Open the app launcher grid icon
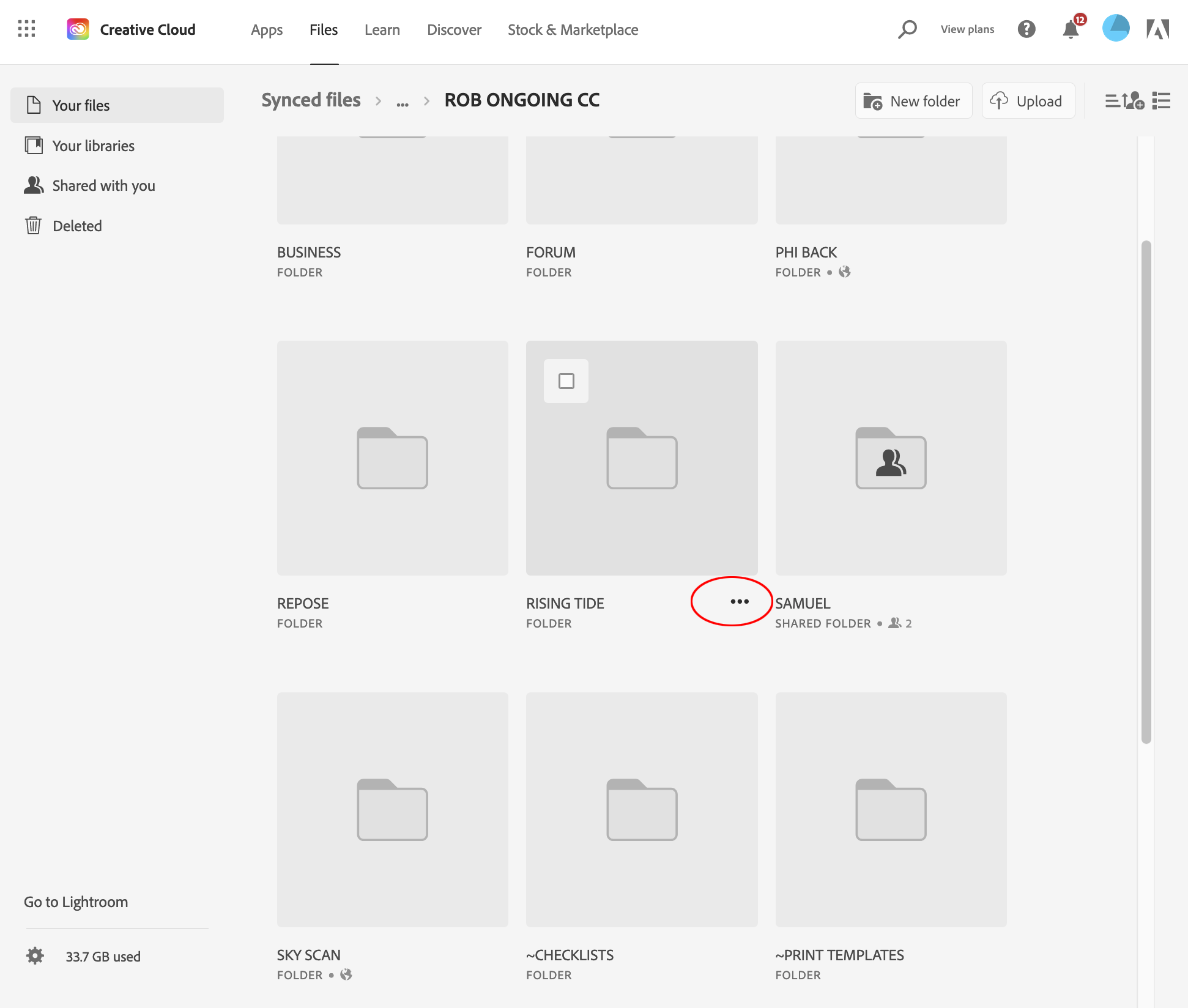Screen dimensions: 1188x1008 26,29
